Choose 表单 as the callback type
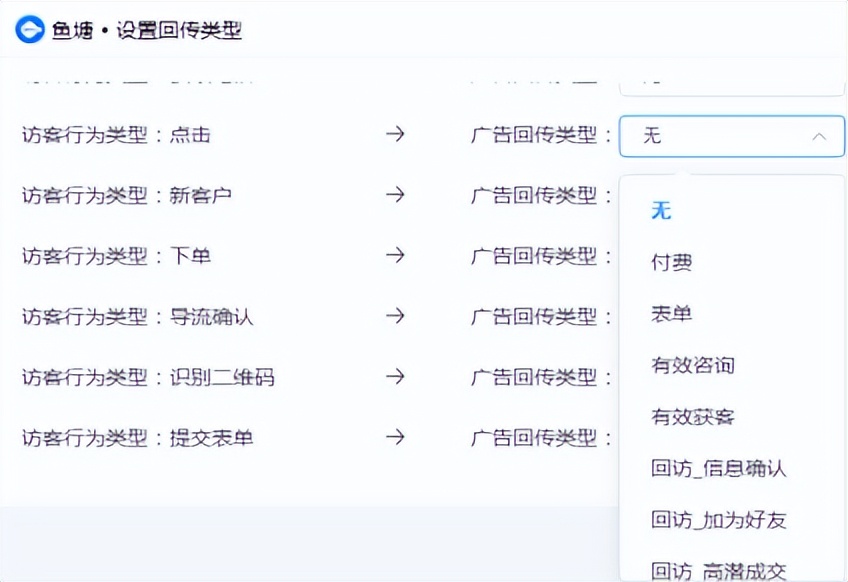 [x=671, y=313]
